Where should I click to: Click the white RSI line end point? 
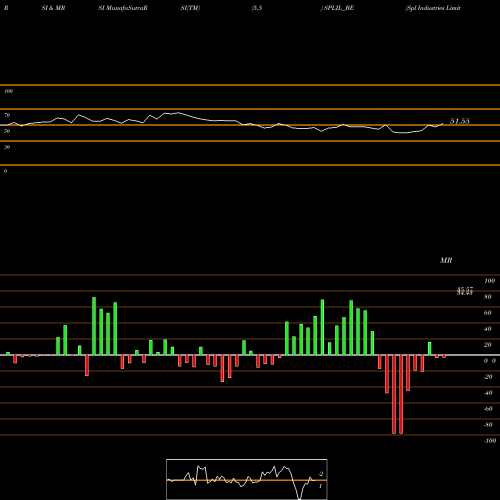443,124
